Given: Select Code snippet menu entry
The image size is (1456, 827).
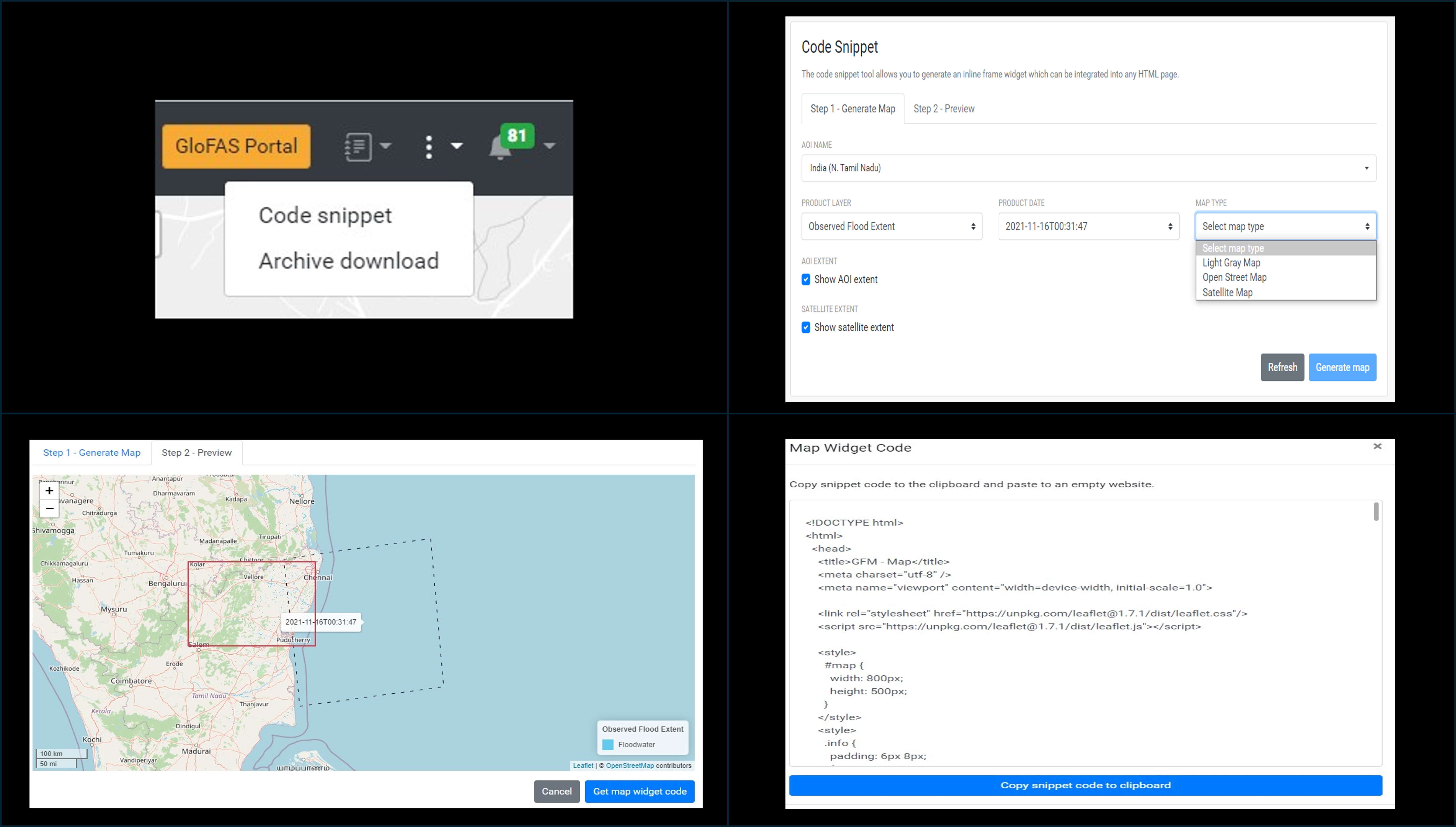Looking at the screenshot, I should coord(325,215).
